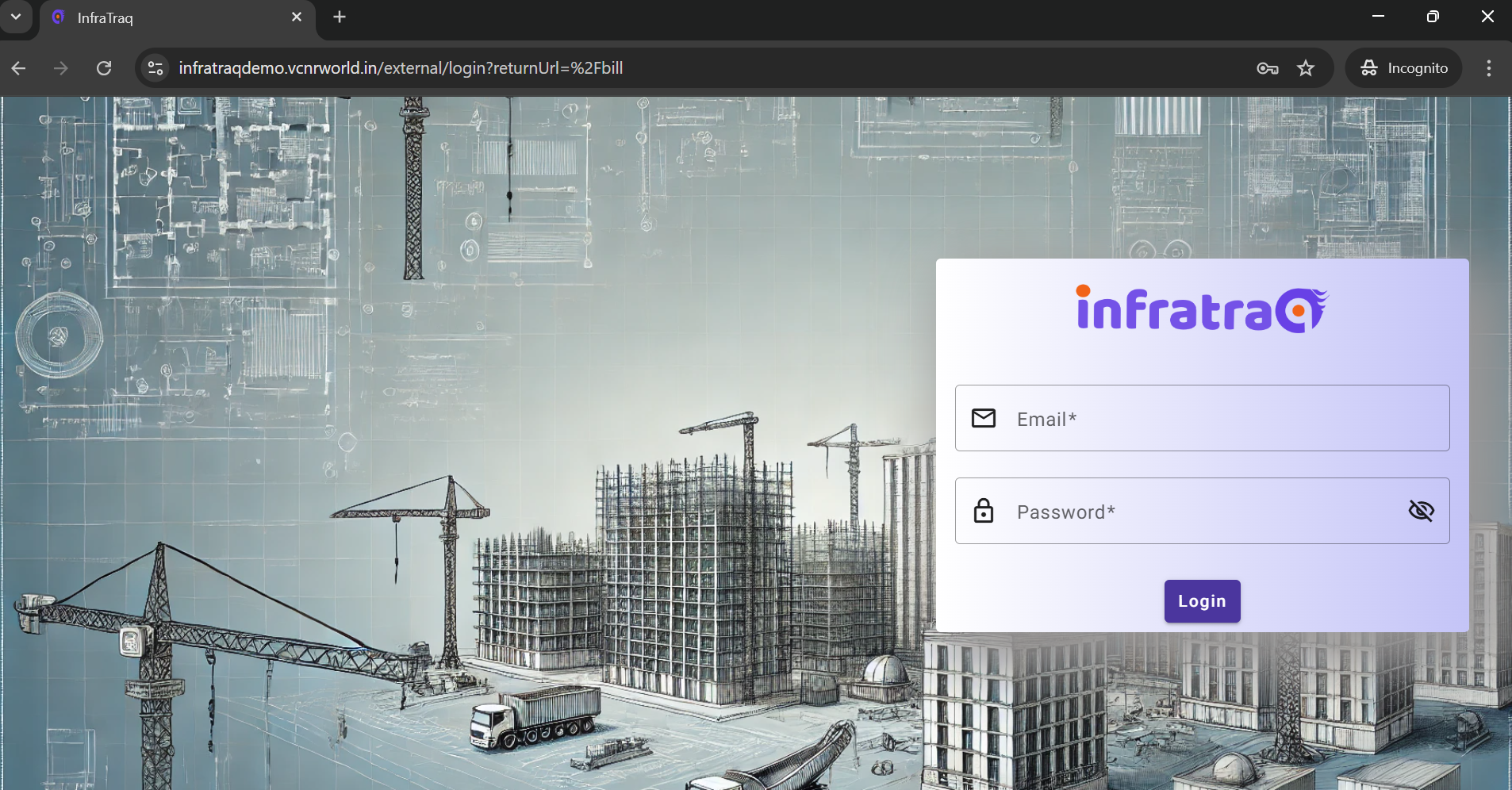Click the address bar URL

401,68
